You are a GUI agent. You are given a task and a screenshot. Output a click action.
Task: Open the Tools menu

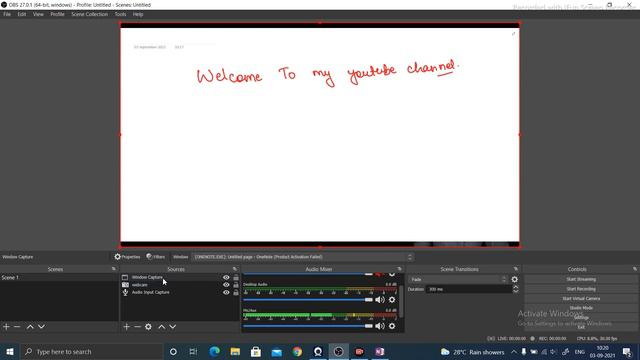(x=120, y=14)
